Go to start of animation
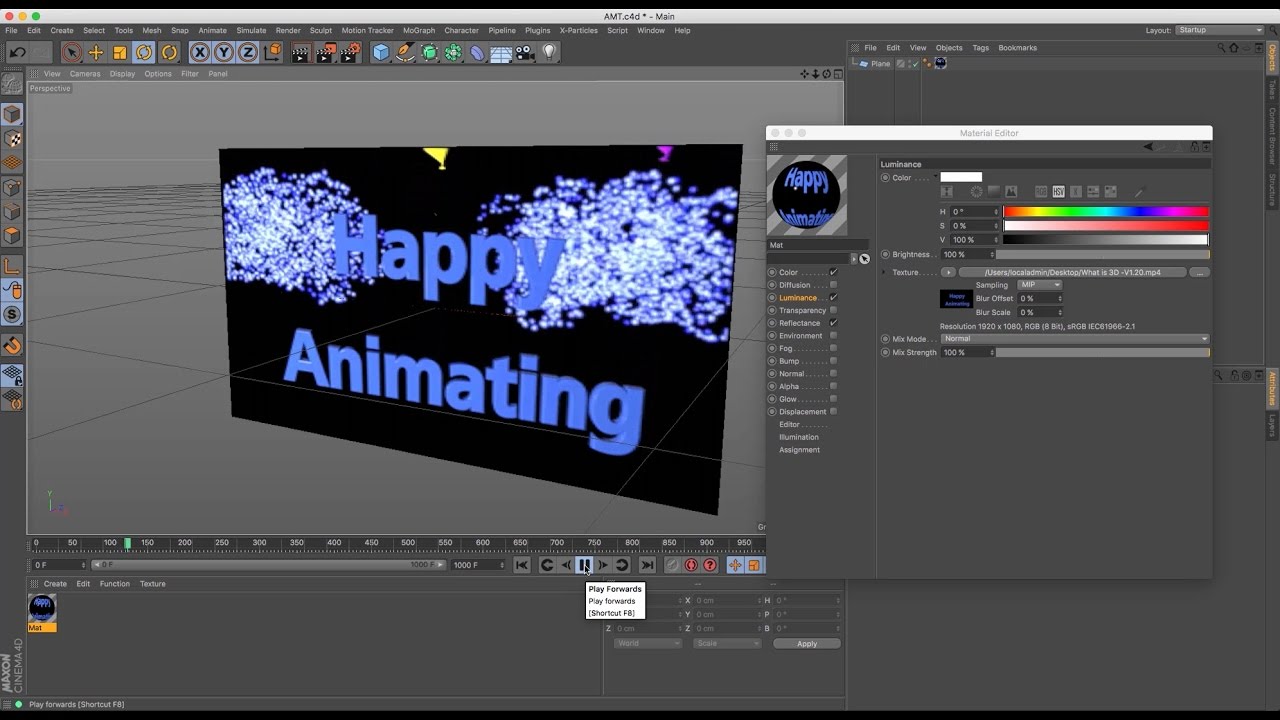 tap(522, 565)
